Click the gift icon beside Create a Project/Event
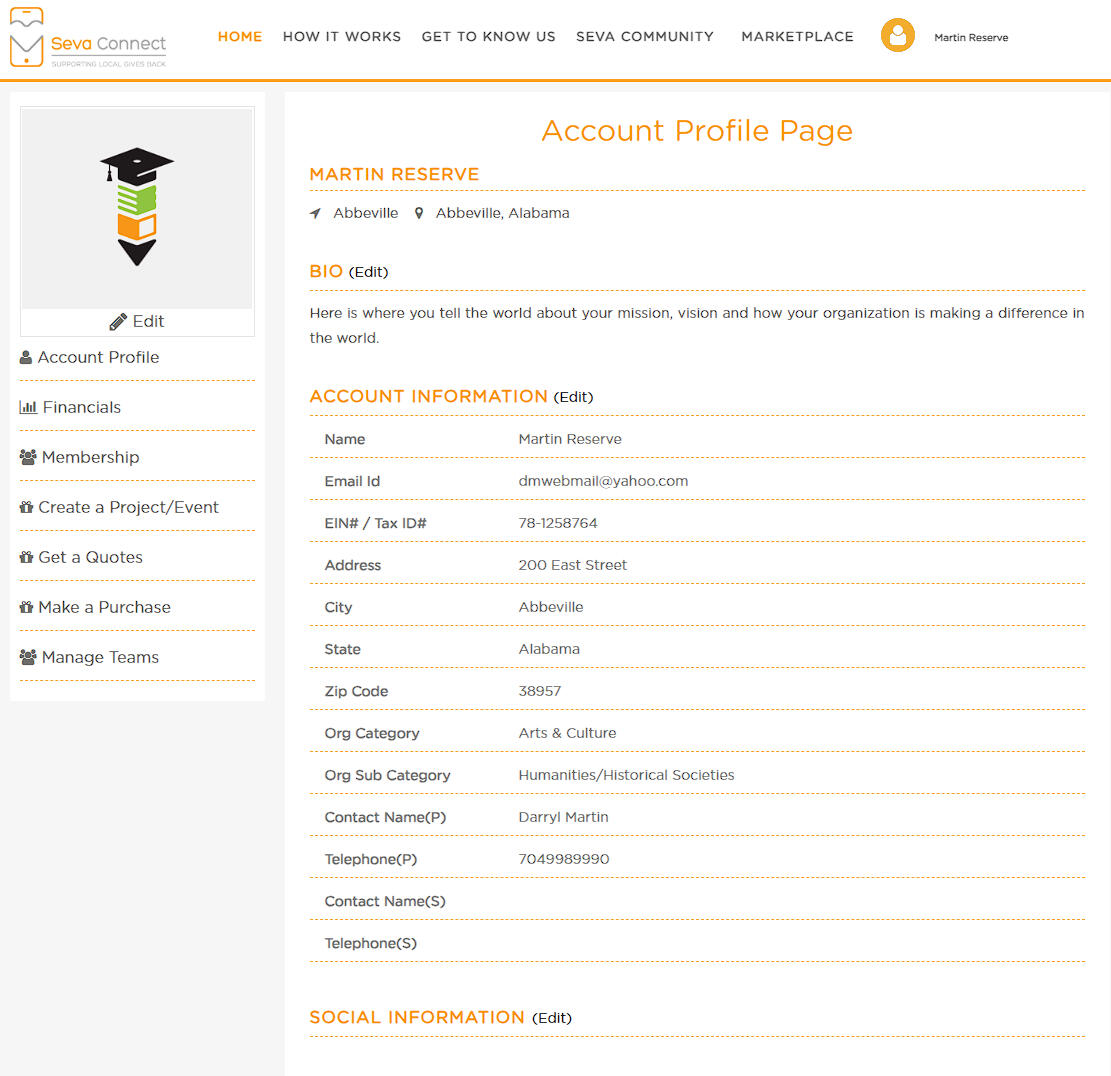Screen dimensions: 1111x1076 pyautogui.click(x=26, y=508)
